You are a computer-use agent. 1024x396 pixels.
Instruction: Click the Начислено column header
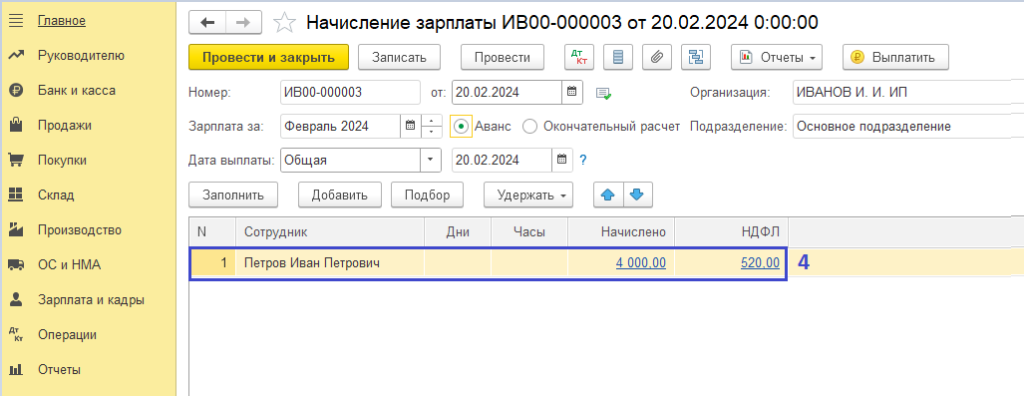(621, 232)
